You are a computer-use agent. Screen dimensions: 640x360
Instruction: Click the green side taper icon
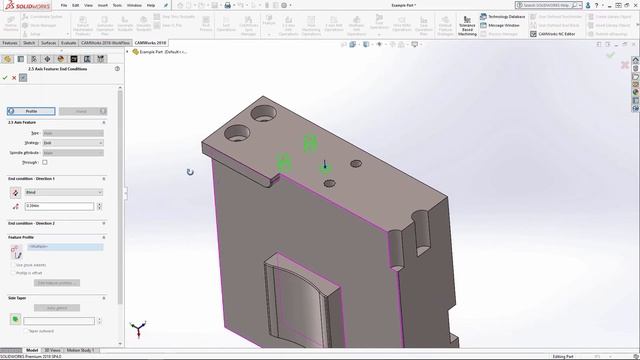(x=15, y=319)
